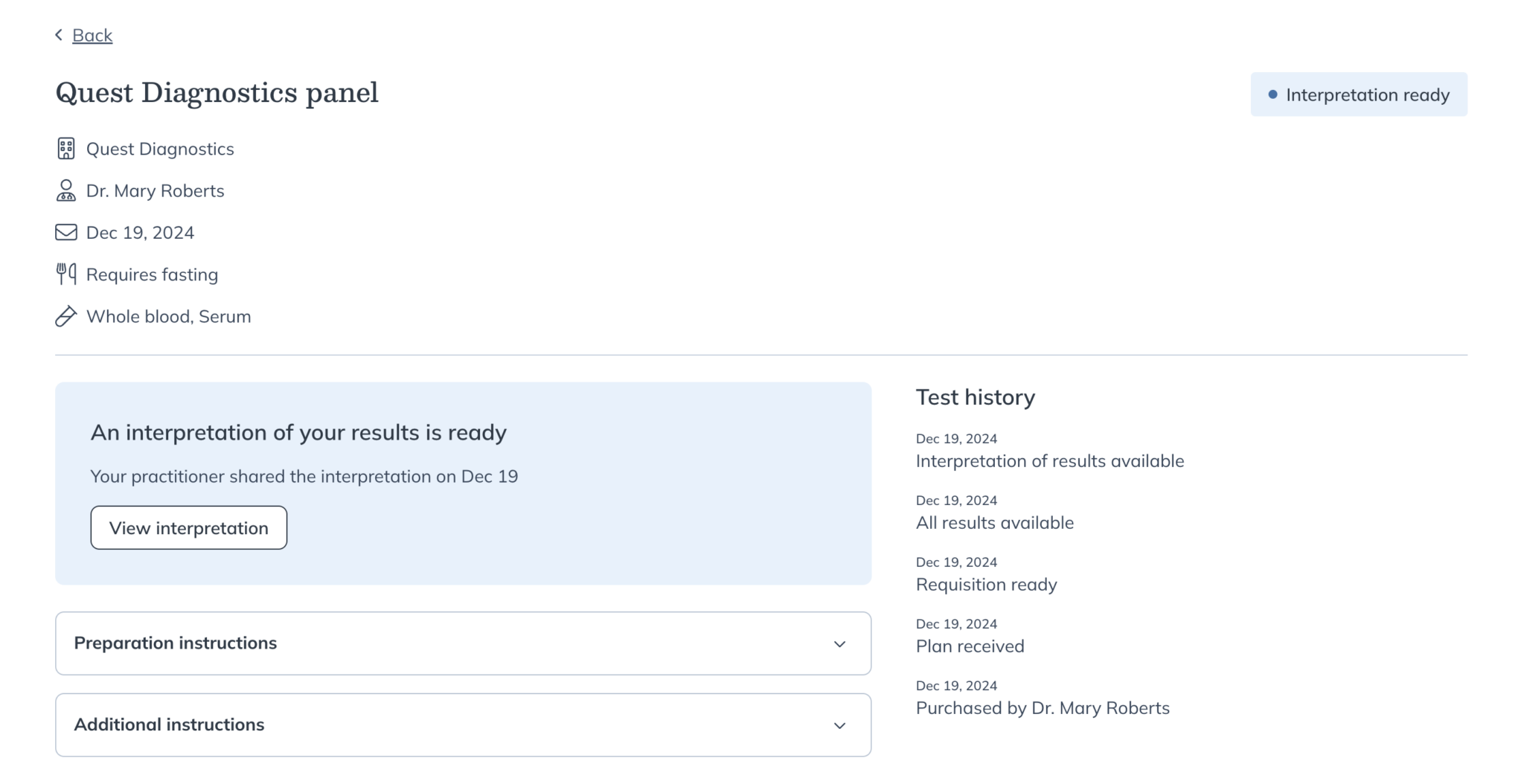
Task: Click the lab building icon
Action: point(66,149)
